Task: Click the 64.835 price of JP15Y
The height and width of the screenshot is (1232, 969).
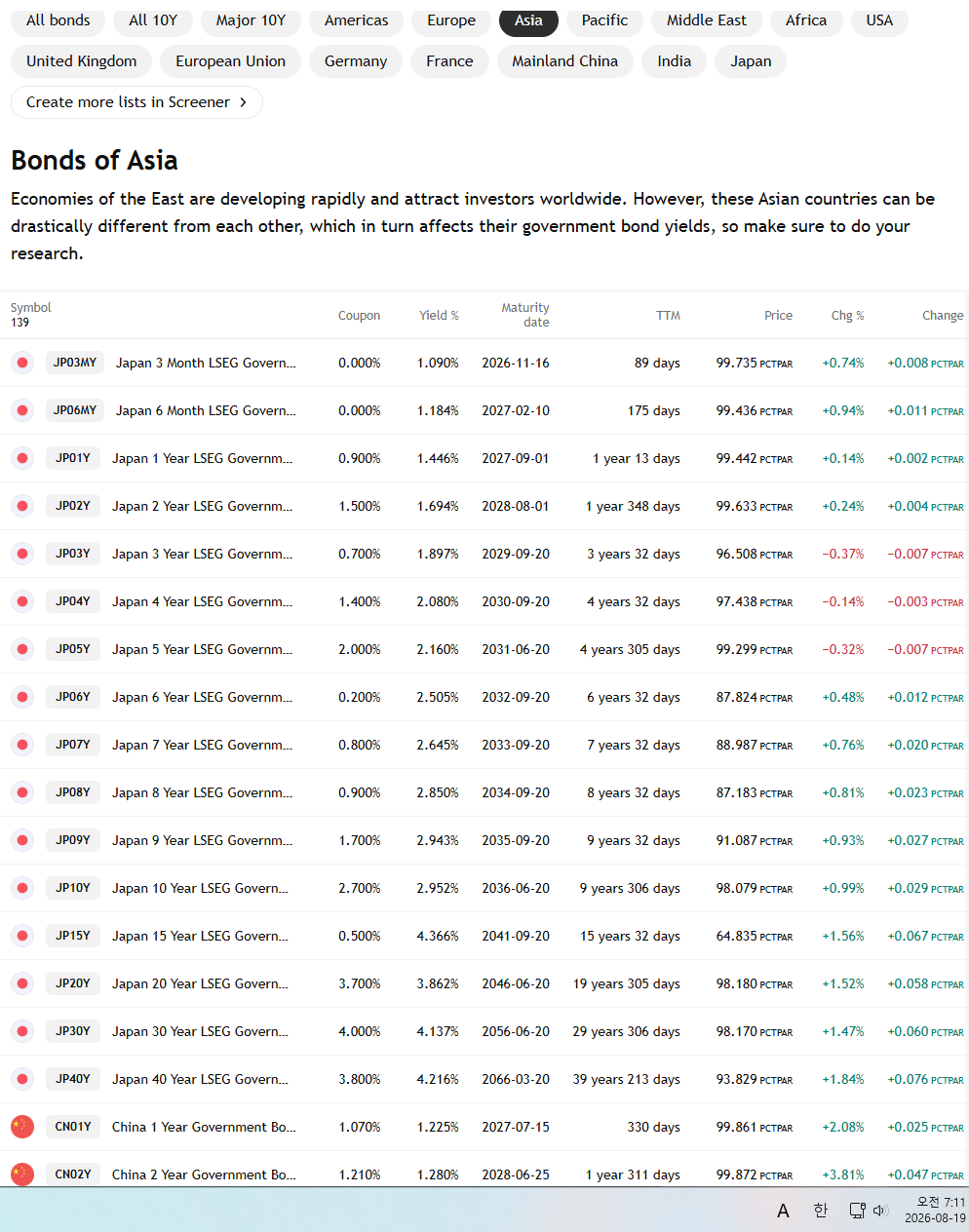Action: pyautogui.click(x=755, y=936)
